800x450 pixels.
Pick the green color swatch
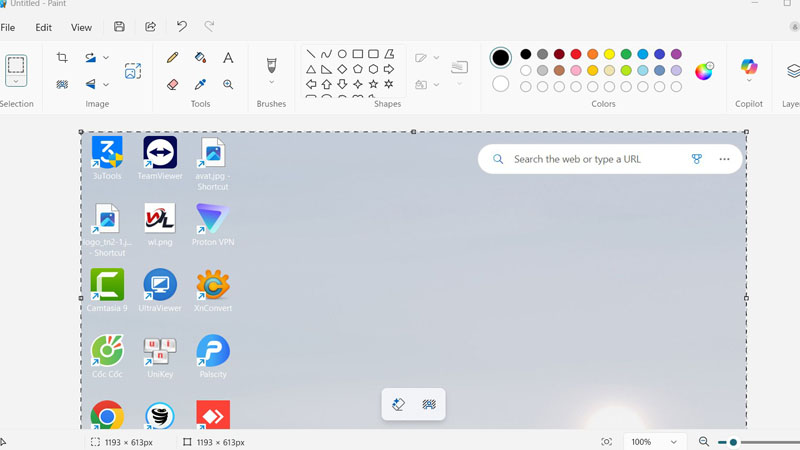click(626, 54)
